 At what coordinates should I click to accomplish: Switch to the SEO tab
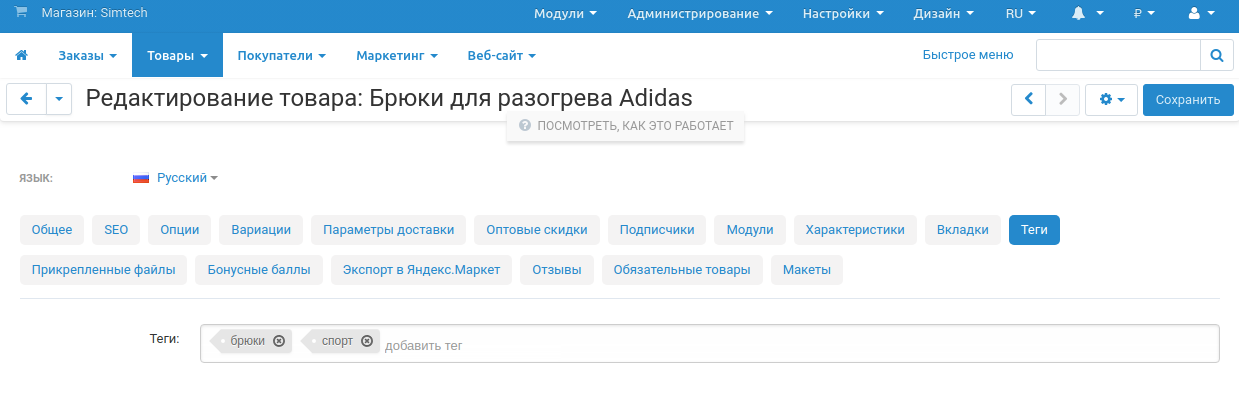tap(116, 230)
